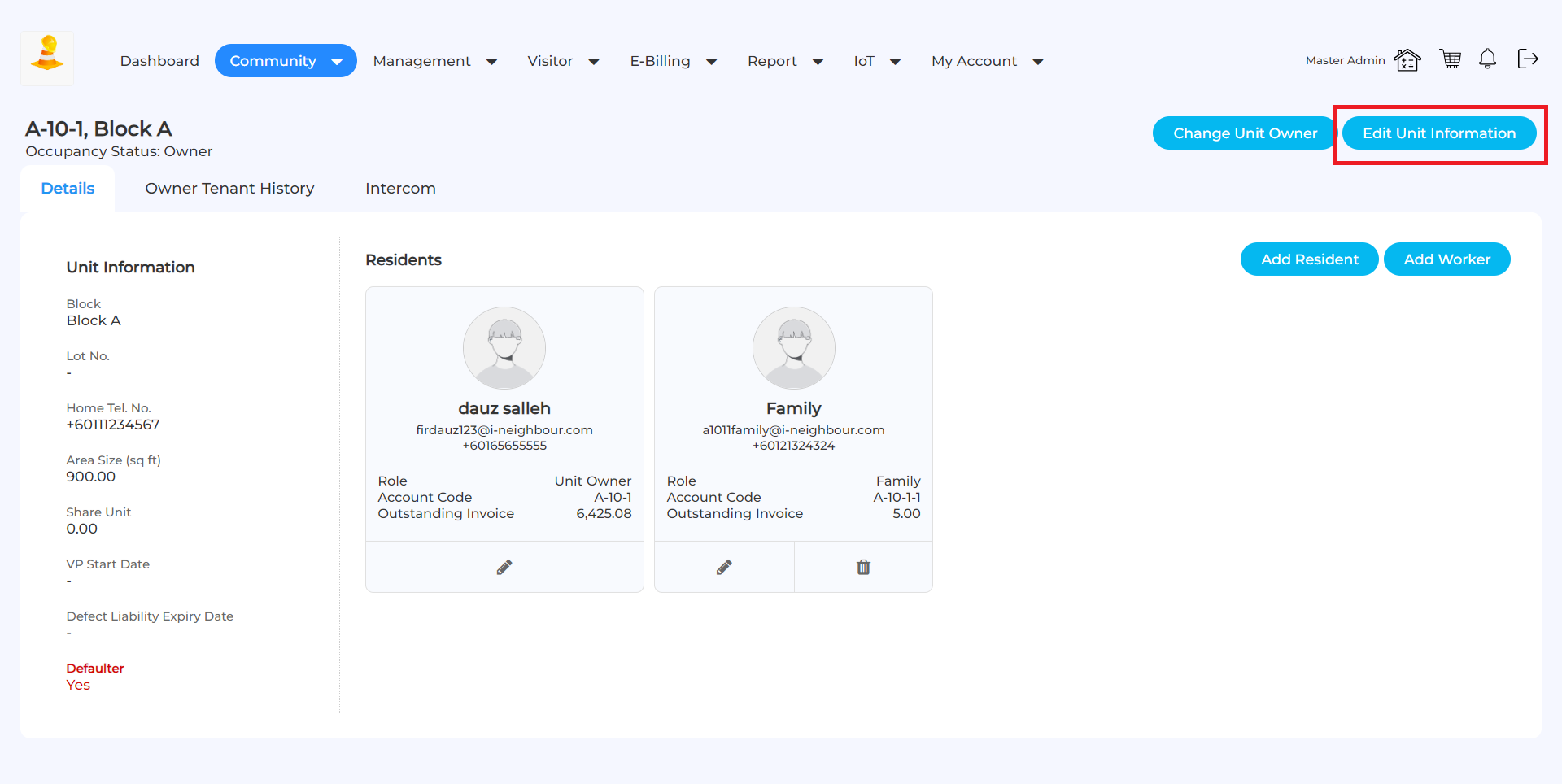Screen dimensions: 1562x784
Task: Switch to the Owner Tenant History tab
Action: 229,189
